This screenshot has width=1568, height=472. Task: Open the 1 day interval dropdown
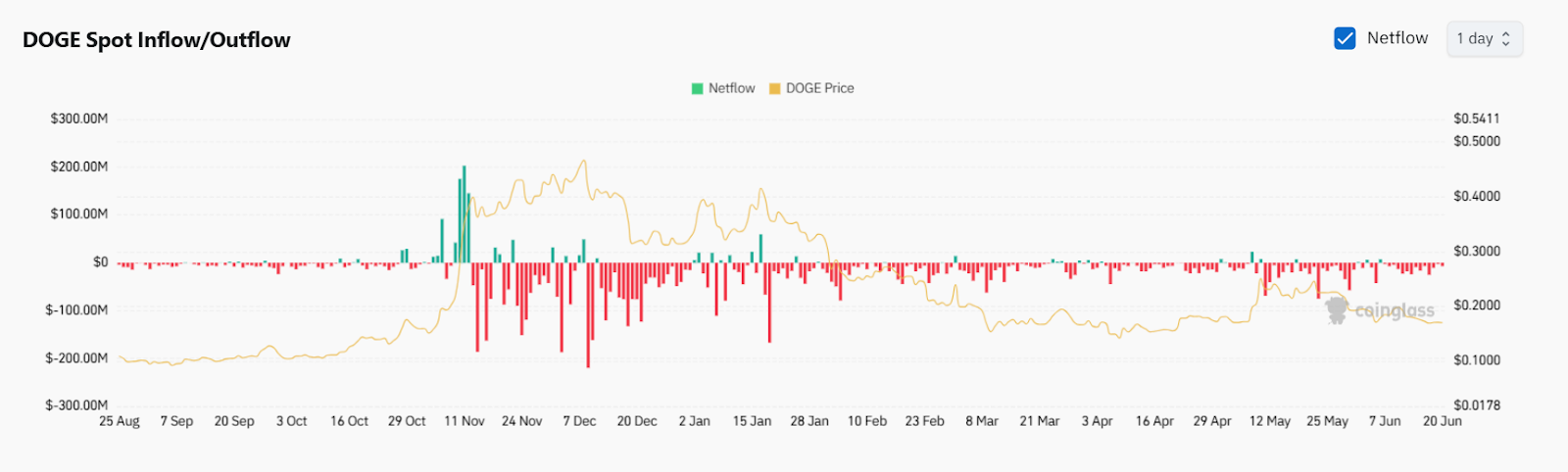coord(1484,39)
